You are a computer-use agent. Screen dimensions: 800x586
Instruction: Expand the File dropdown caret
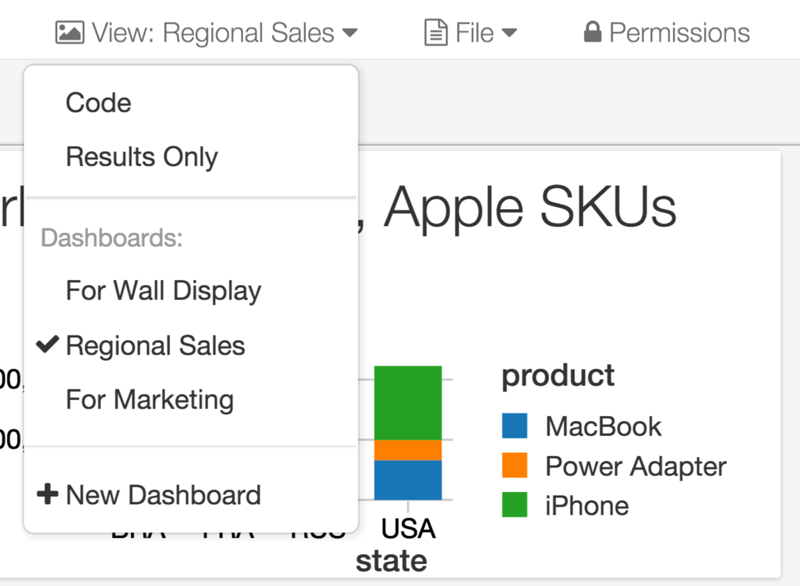(509, 33)
